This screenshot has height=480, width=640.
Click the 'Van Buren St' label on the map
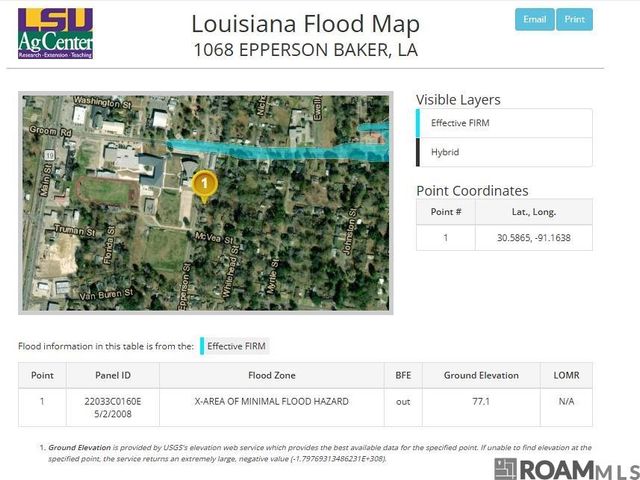click(x=106, y=294)
